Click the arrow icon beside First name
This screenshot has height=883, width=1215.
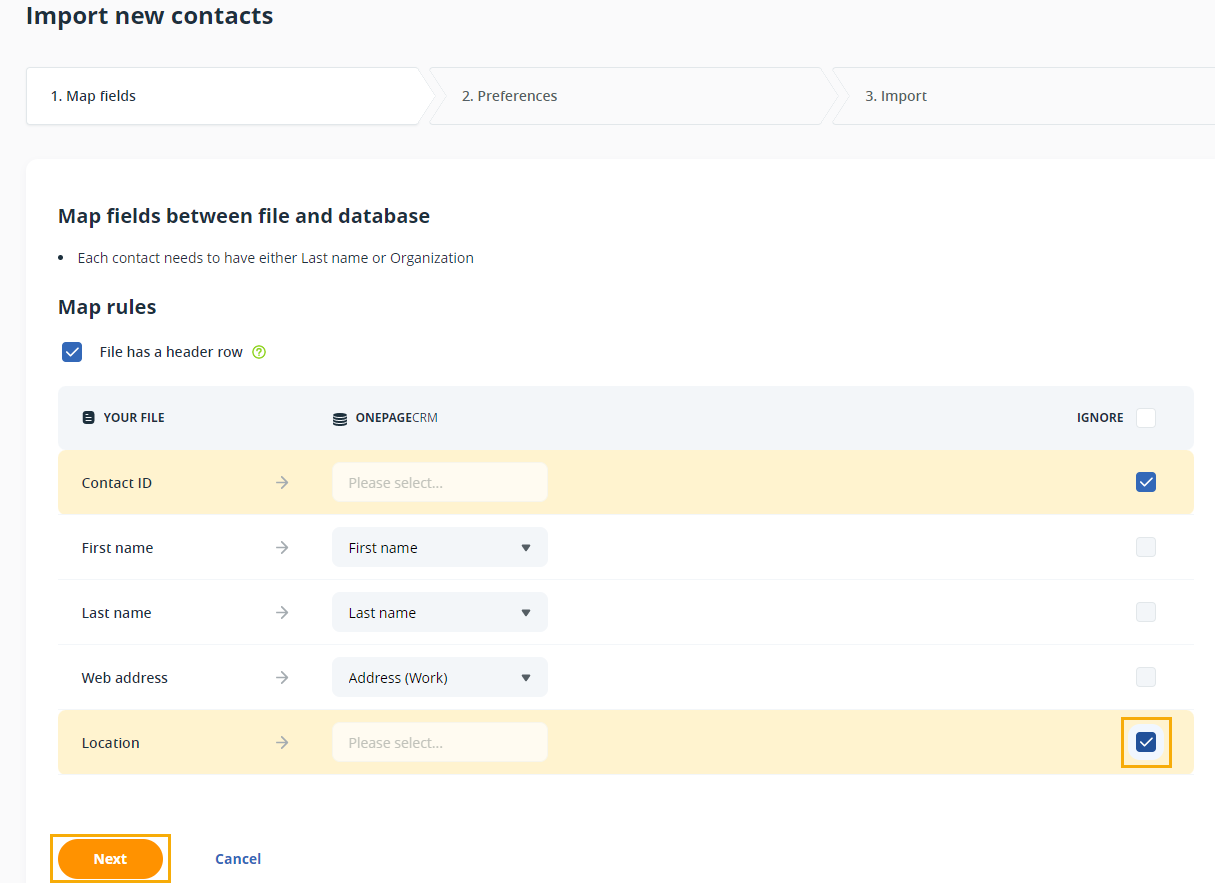click(x=282, y=548)
